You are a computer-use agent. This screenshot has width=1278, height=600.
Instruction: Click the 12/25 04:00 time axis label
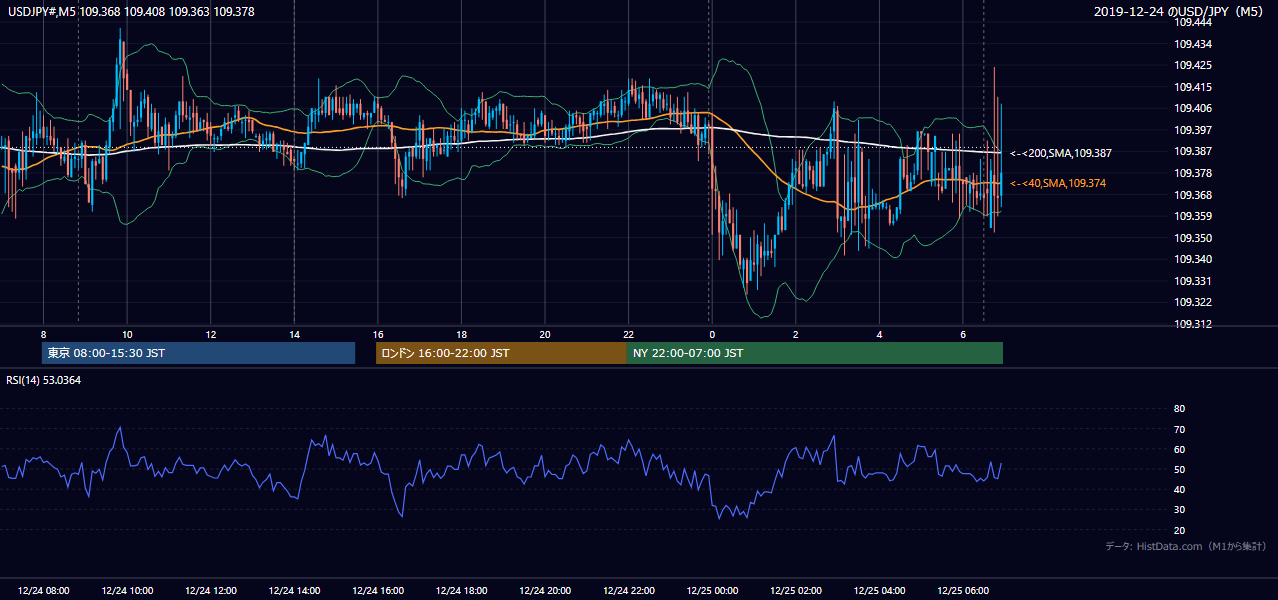879,591
